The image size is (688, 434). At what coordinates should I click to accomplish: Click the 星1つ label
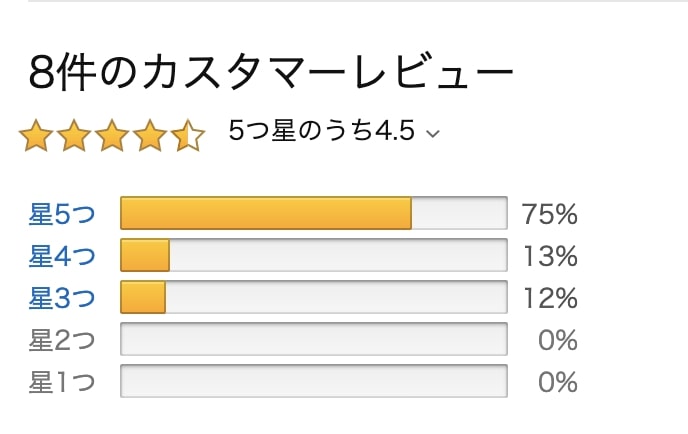pyautogui.click(x=62, y=382)
